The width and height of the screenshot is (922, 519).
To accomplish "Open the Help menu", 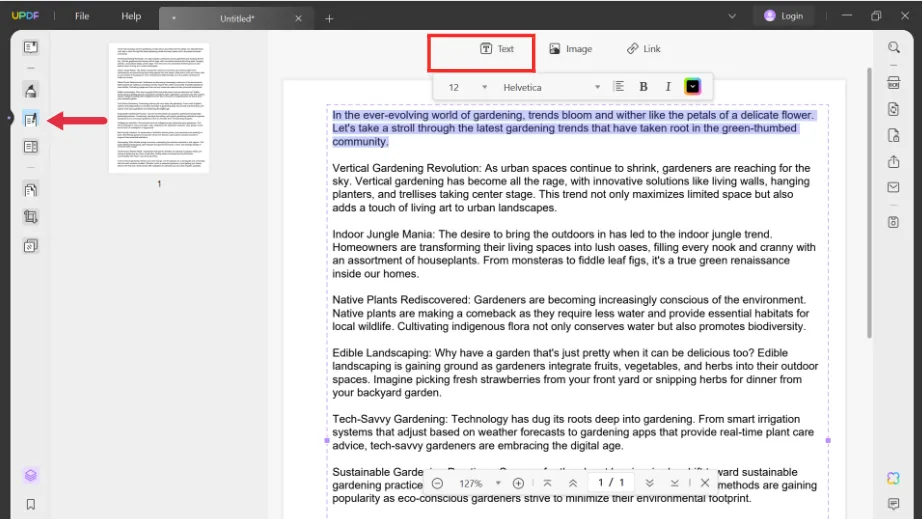I will 131,16.
